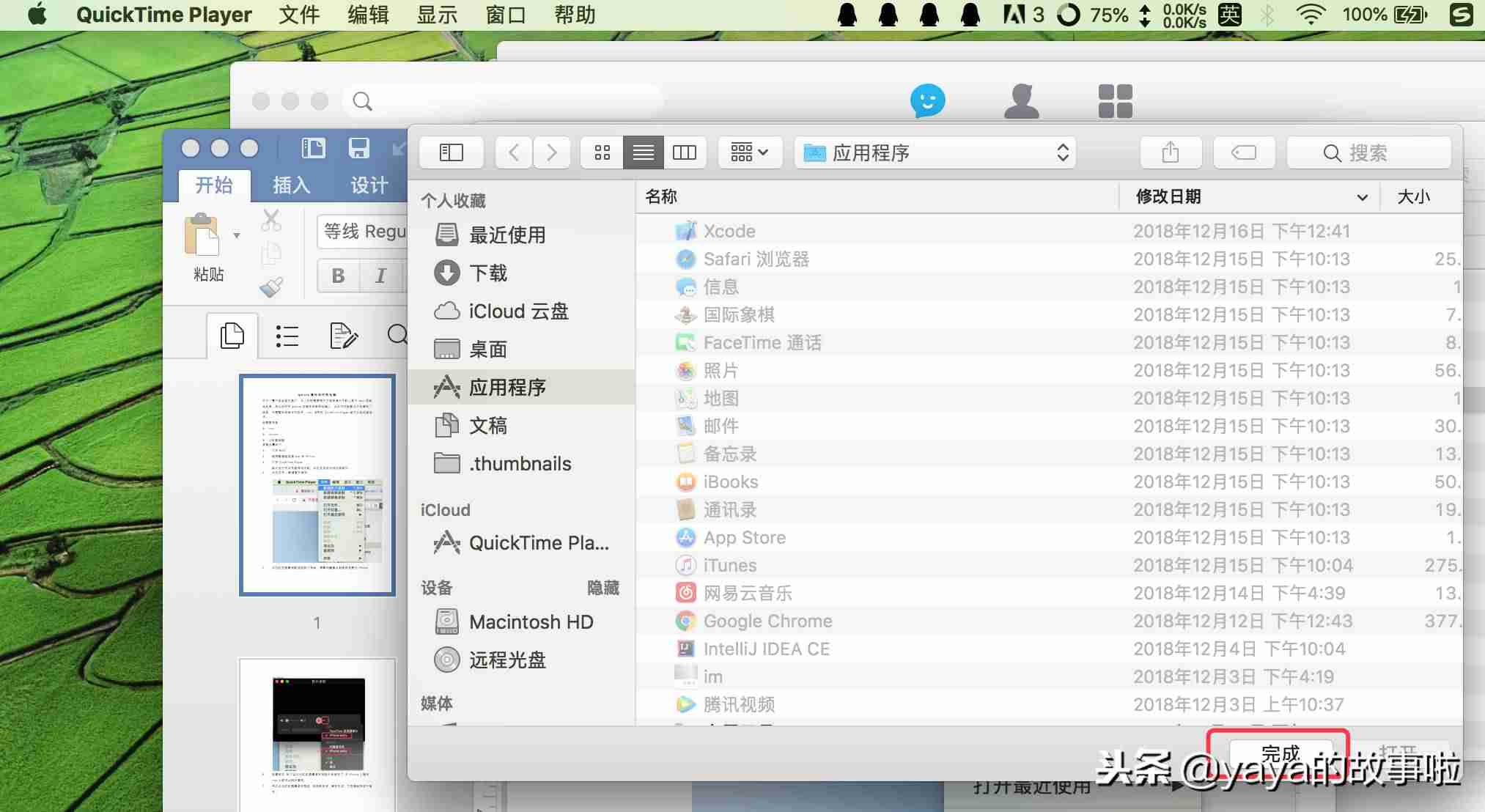This screenshot has width=1485, height=812.
Task: Click the blue smiley chat icon in back window
Action: pos(927,100)
